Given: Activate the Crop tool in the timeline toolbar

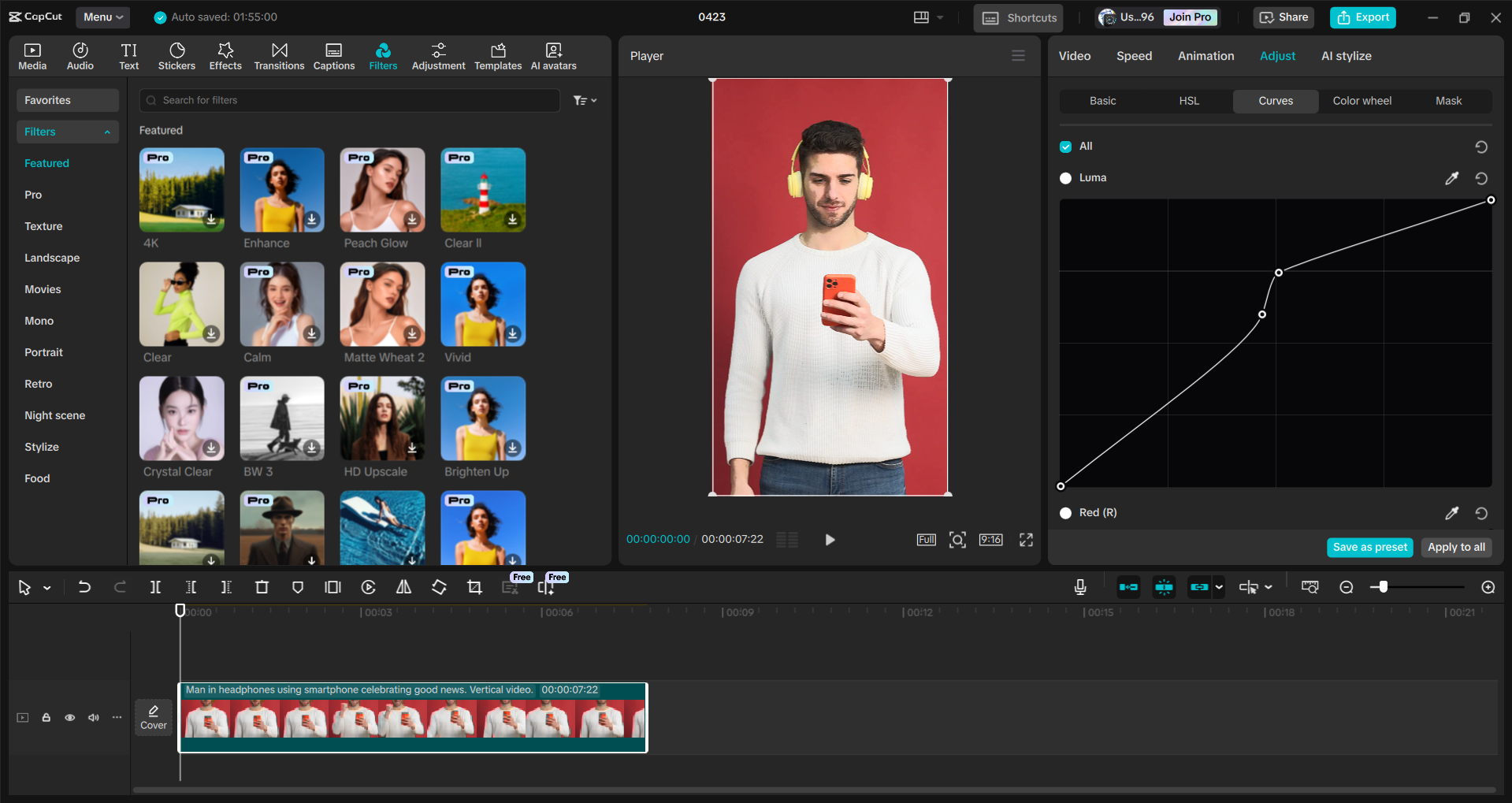Looking at the screenshot, I should click(x=474, y=587).
